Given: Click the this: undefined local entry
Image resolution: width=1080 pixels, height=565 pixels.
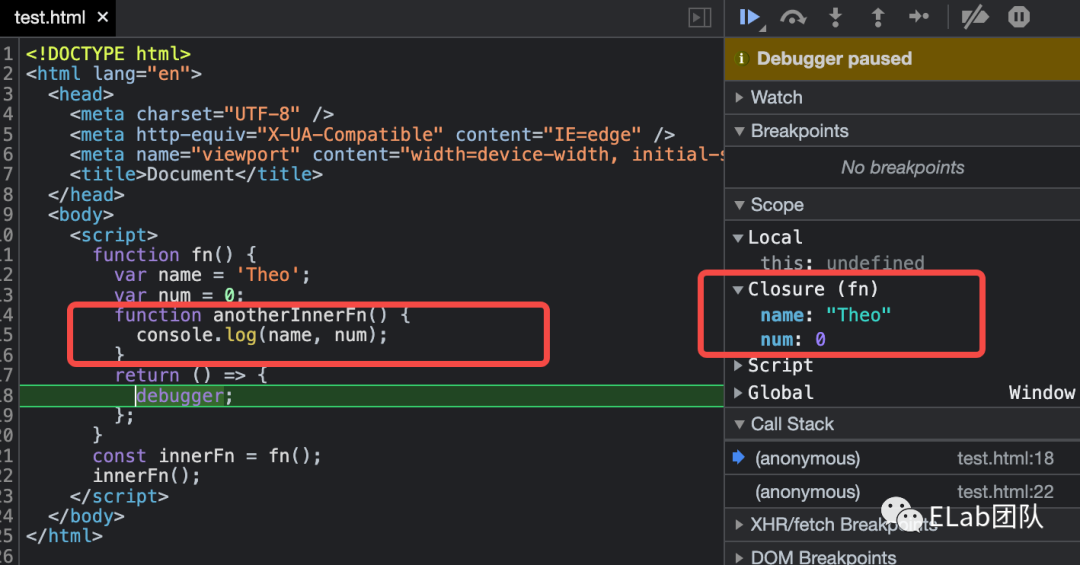Looking at the screenshot, I should pyautogui.click(x=842, y=263).
